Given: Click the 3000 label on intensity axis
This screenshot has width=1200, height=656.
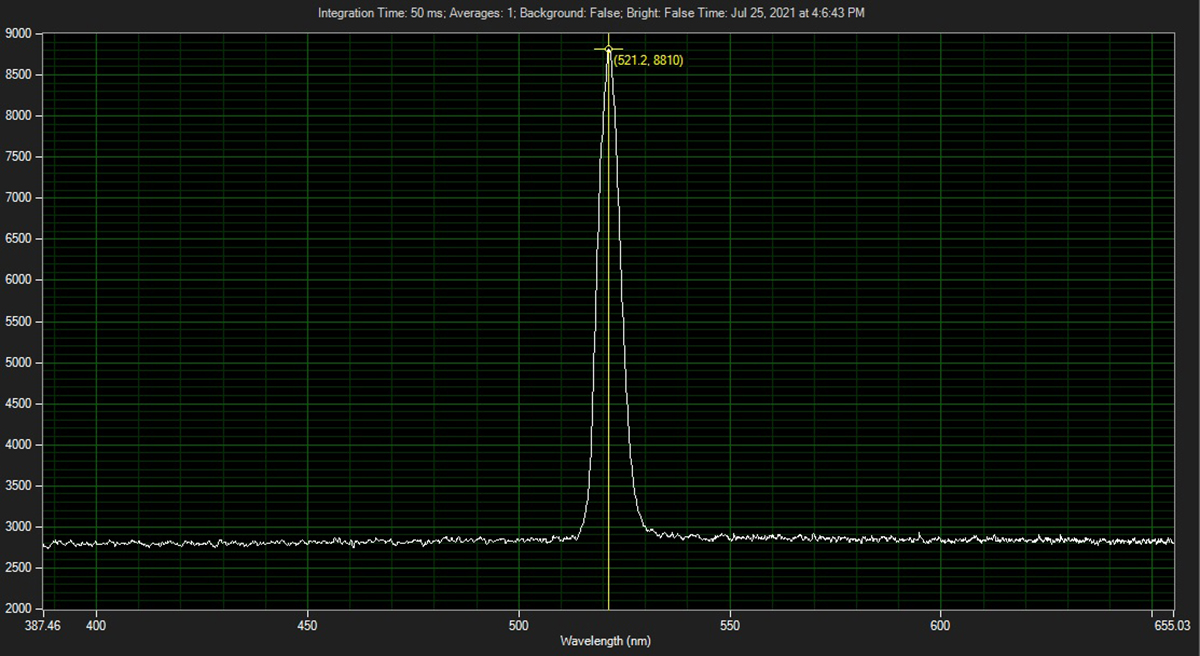Looking at the screenshot, I should [19, 527].
